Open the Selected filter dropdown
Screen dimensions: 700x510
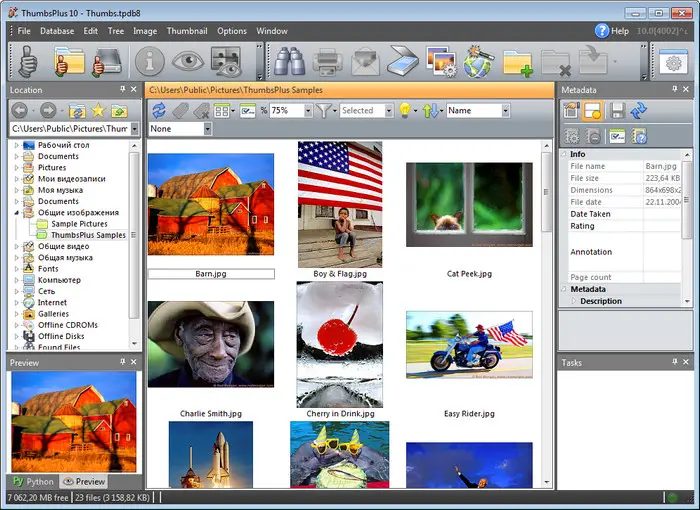tap(389, 110)
